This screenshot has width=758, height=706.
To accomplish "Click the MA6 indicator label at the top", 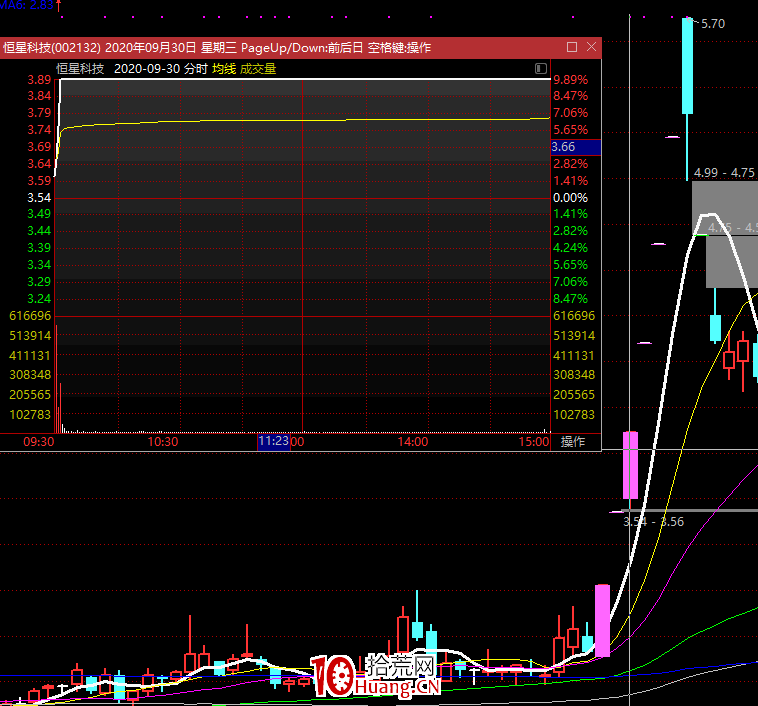I will pos(28,5).
